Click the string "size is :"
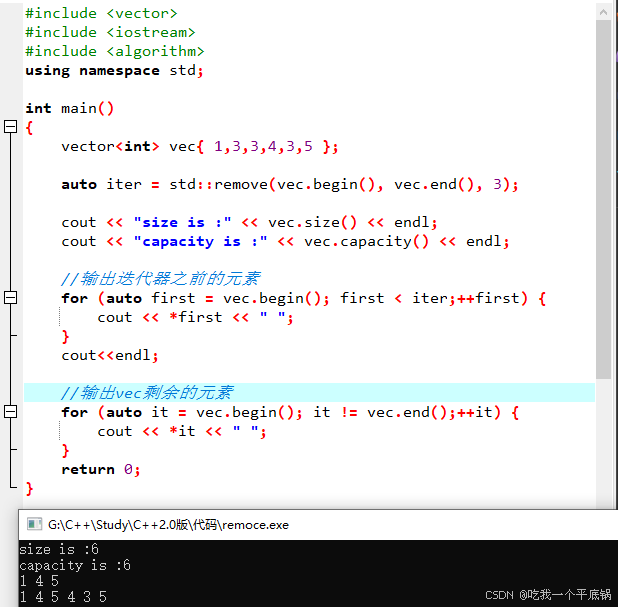 point(182,222)
